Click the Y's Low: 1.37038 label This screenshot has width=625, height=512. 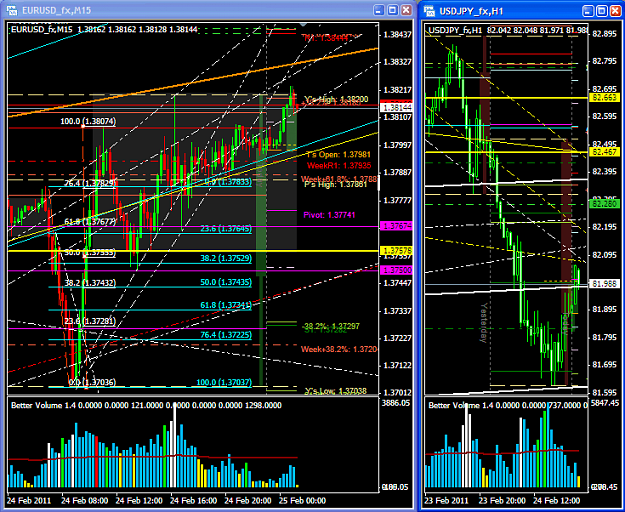[336, 391]
